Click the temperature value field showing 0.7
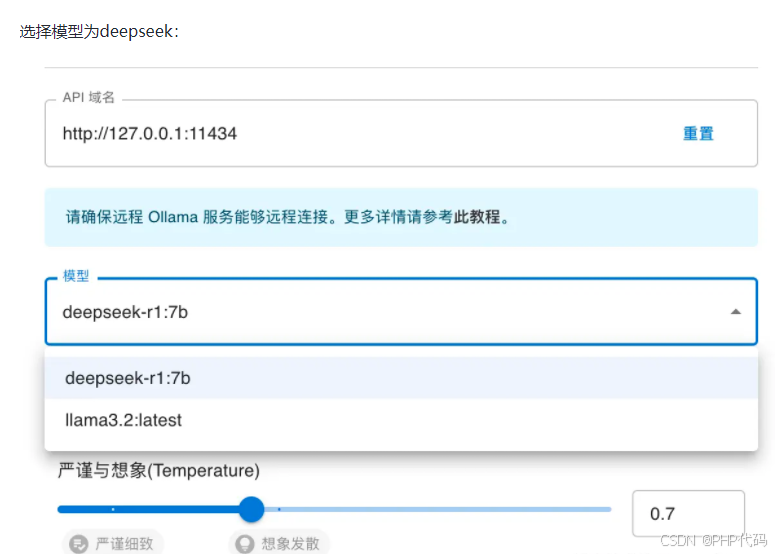Viewport: 775px width, 554px height. click(x=688, y=513)
